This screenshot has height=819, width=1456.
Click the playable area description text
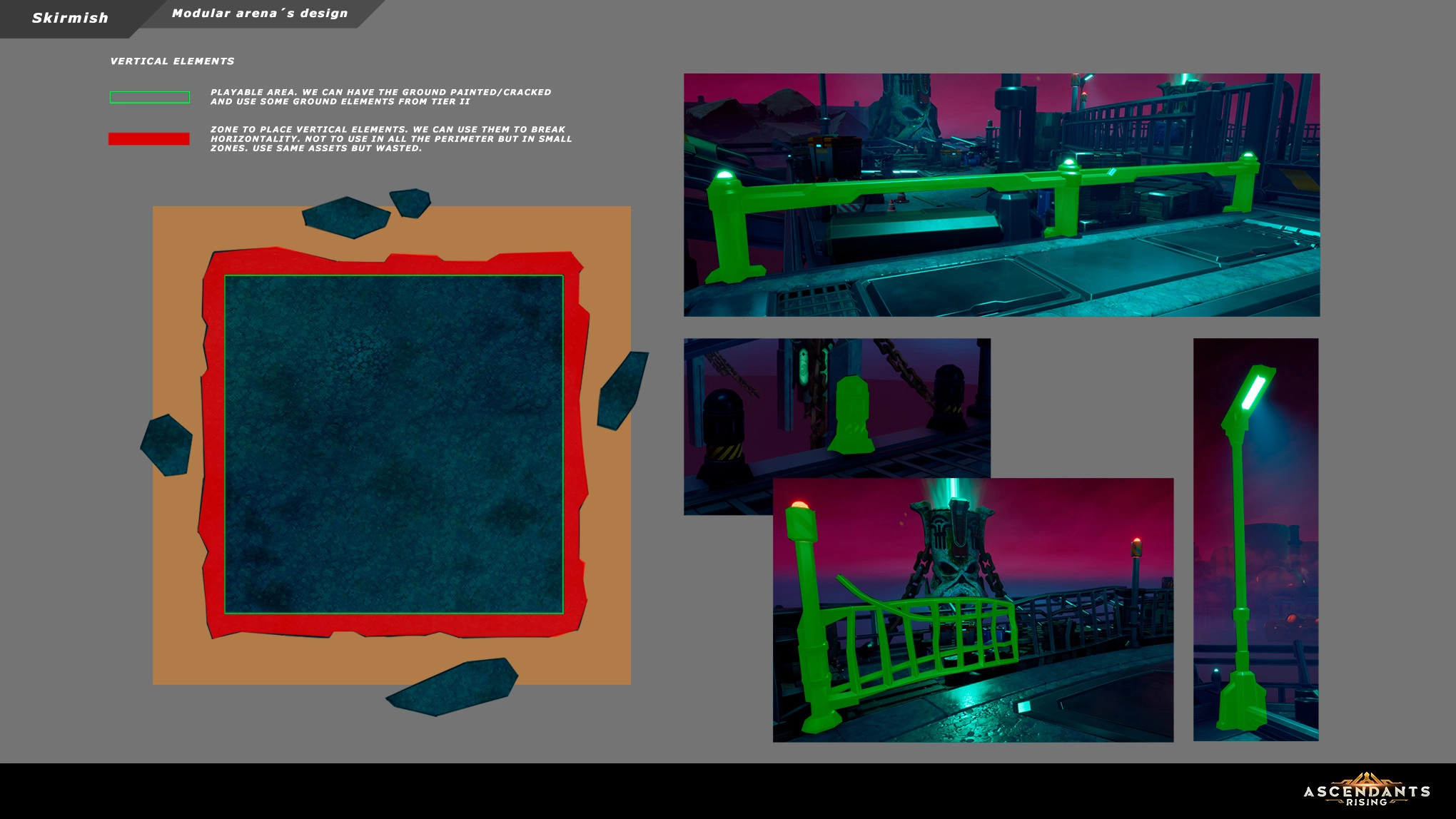[x=380, y=97]
